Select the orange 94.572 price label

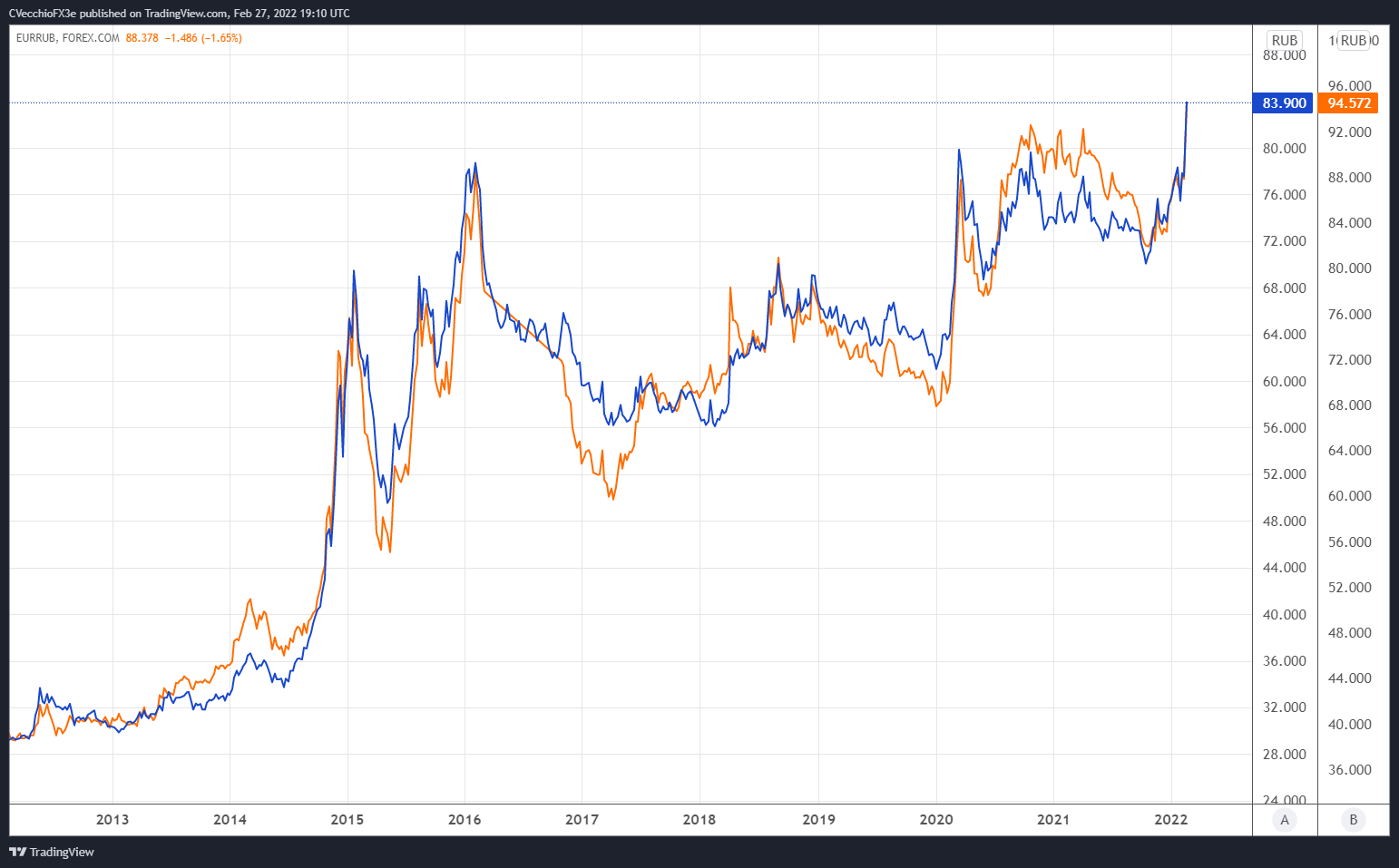coord(1348,102)
